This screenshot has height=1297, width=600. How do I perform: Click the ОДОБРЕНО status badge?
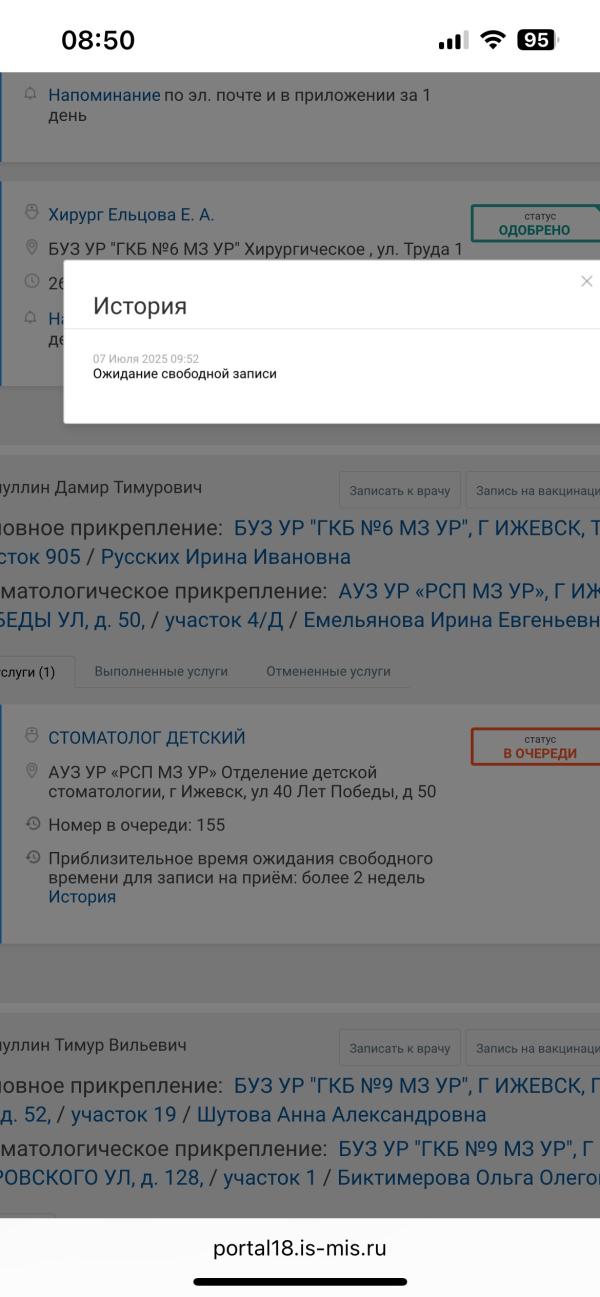click(x=534, y=224)
